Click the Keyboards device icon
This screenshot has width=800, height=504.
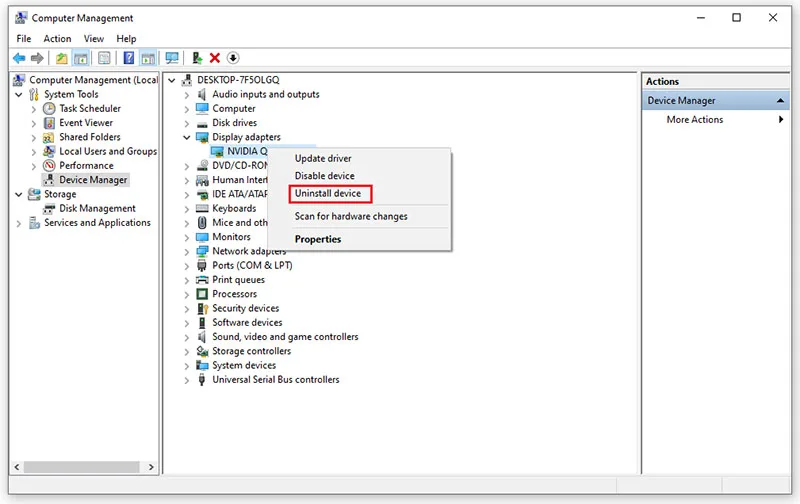click(202, 209)
